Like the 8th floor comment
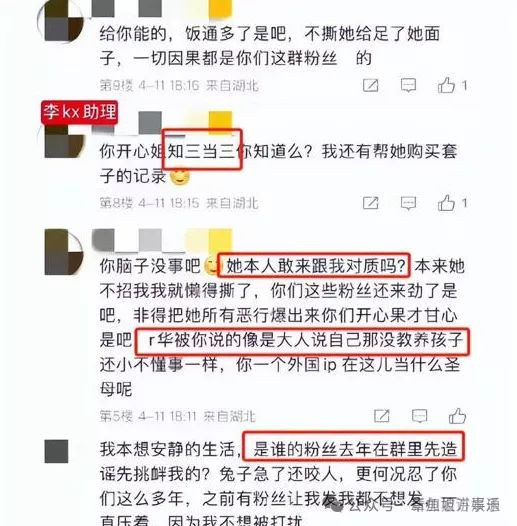Viewport: 517px width, 526px height. click(x=447, y=203)
